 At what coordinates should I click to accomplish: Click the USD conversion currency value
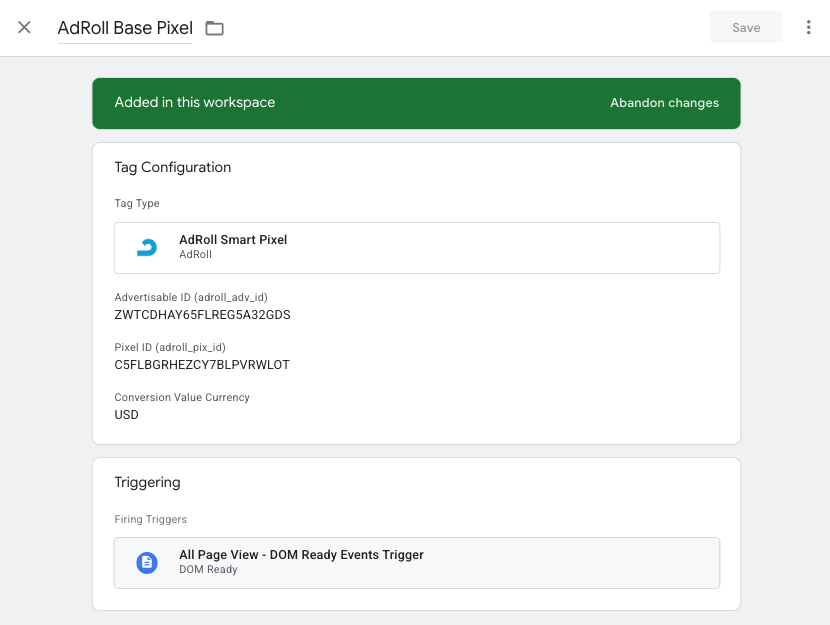(127, 415)
